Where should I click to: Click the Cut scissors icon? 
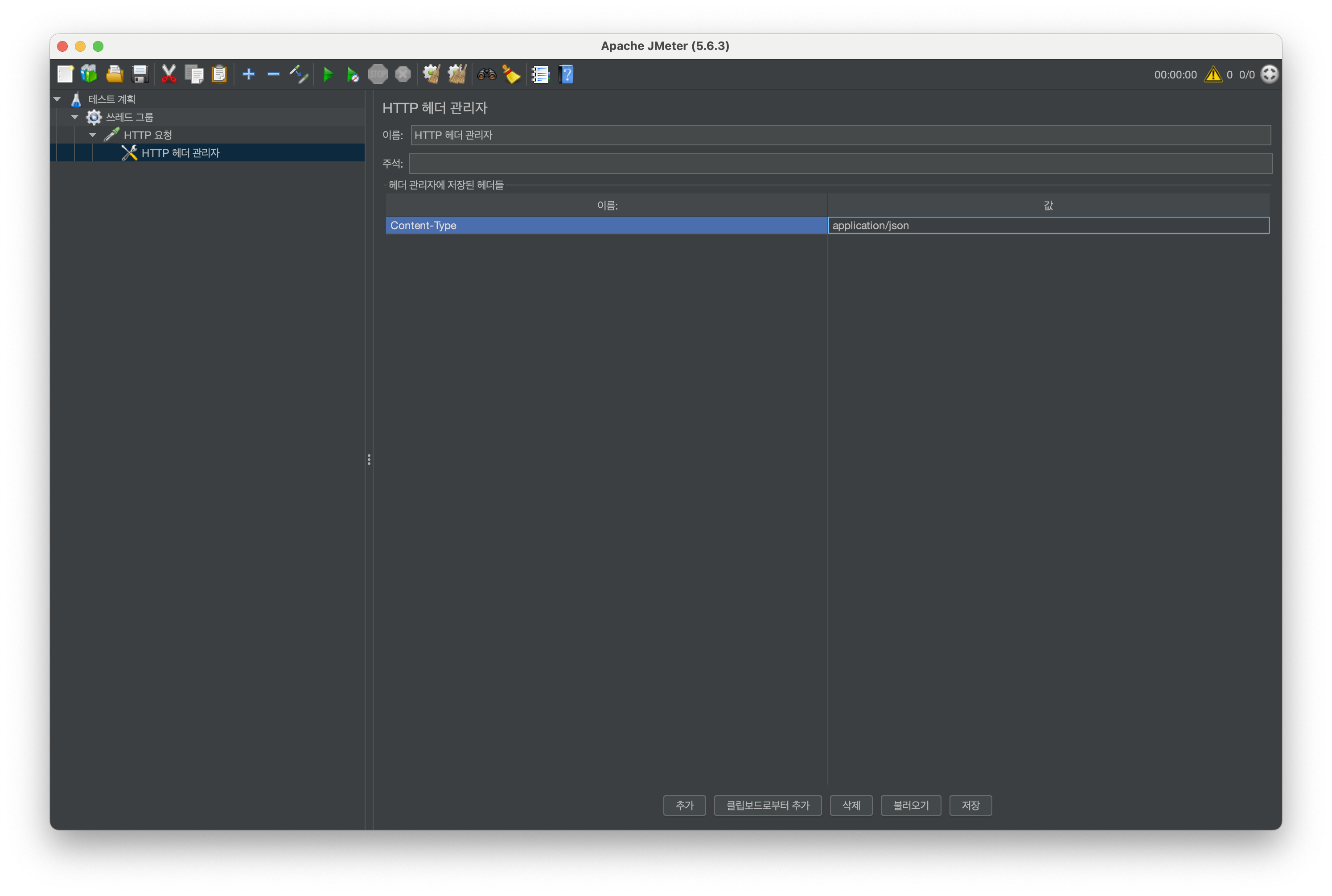(169, 74)
